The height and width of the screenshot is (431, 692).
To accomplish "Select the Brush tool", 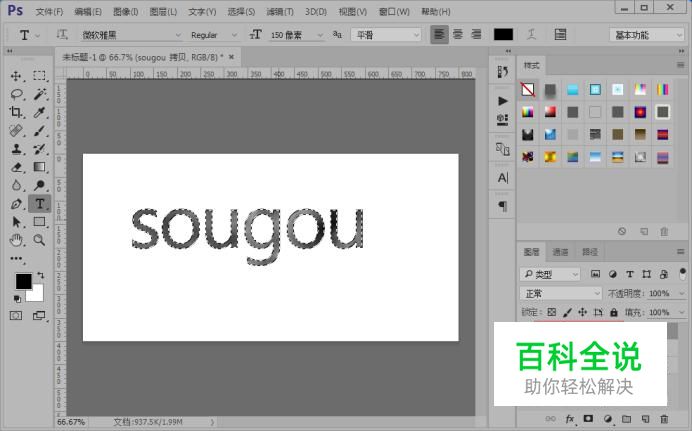I will pos(39,131).
